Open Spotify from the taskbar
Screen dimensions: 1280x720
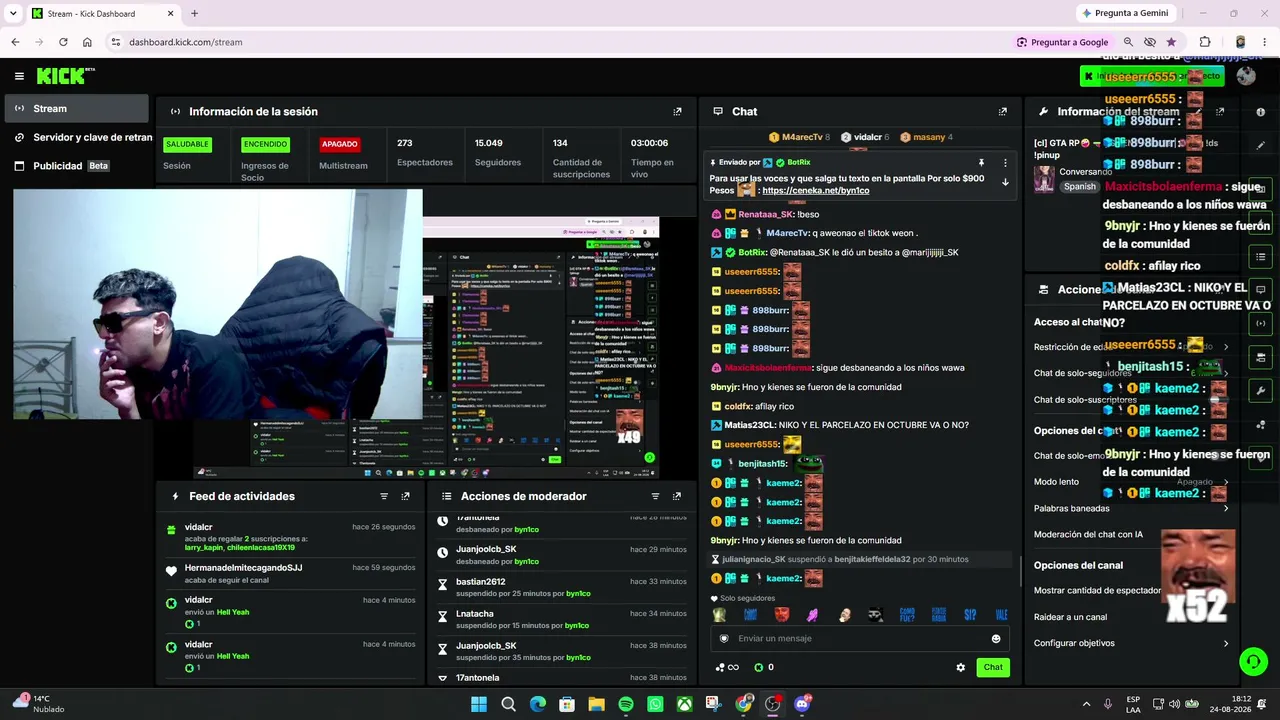(626, 704)
